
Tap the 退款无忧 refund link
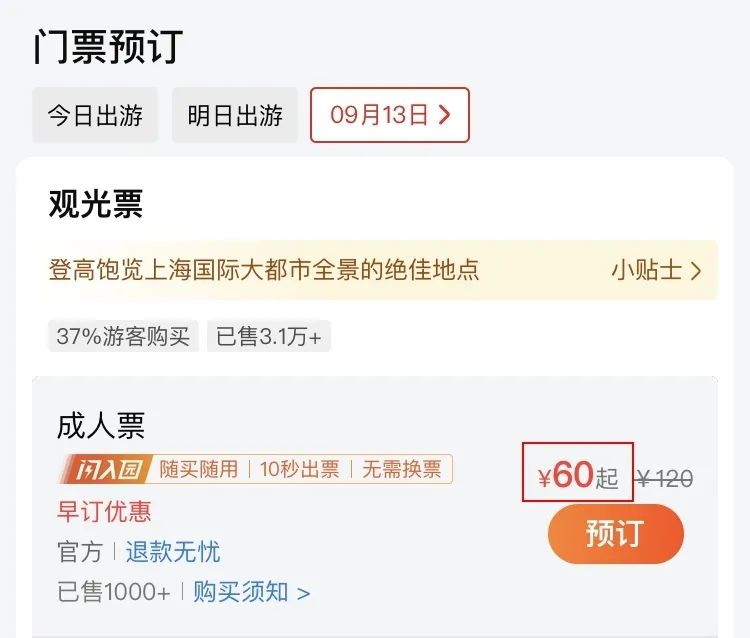pos(173,552)
